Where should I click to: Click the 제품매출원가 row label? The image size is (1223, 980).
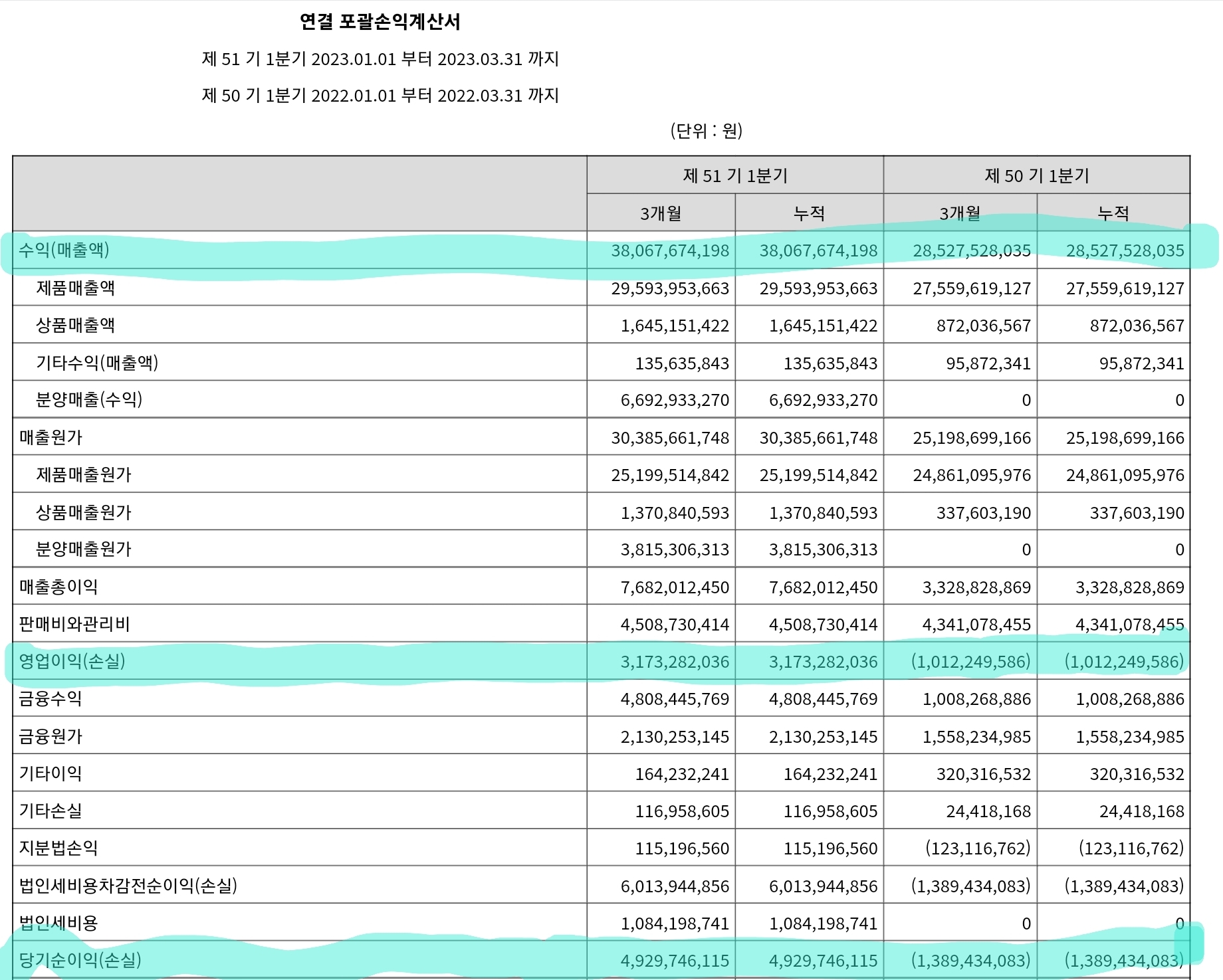click(84, 474)
